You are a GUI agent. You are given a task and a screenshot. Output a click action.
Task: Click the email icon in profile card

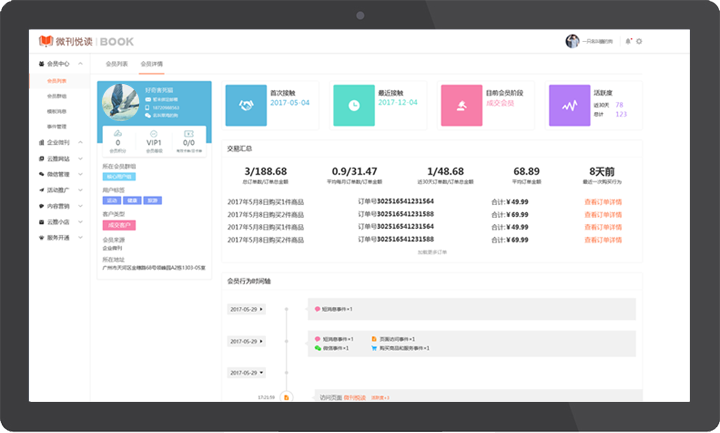(148, 100)
